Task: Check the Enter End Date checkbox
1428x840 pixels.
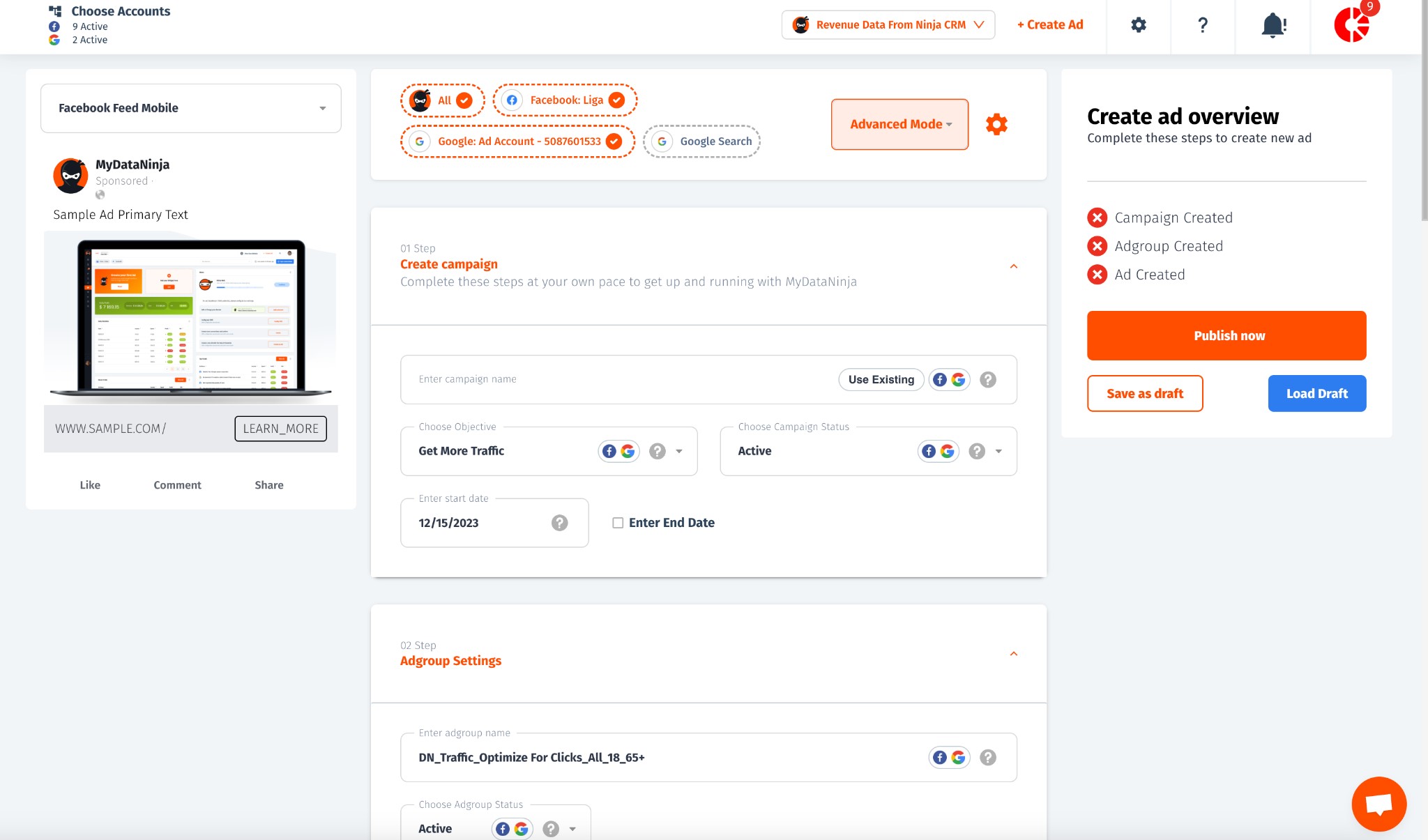Action: (x=618, y=523)
